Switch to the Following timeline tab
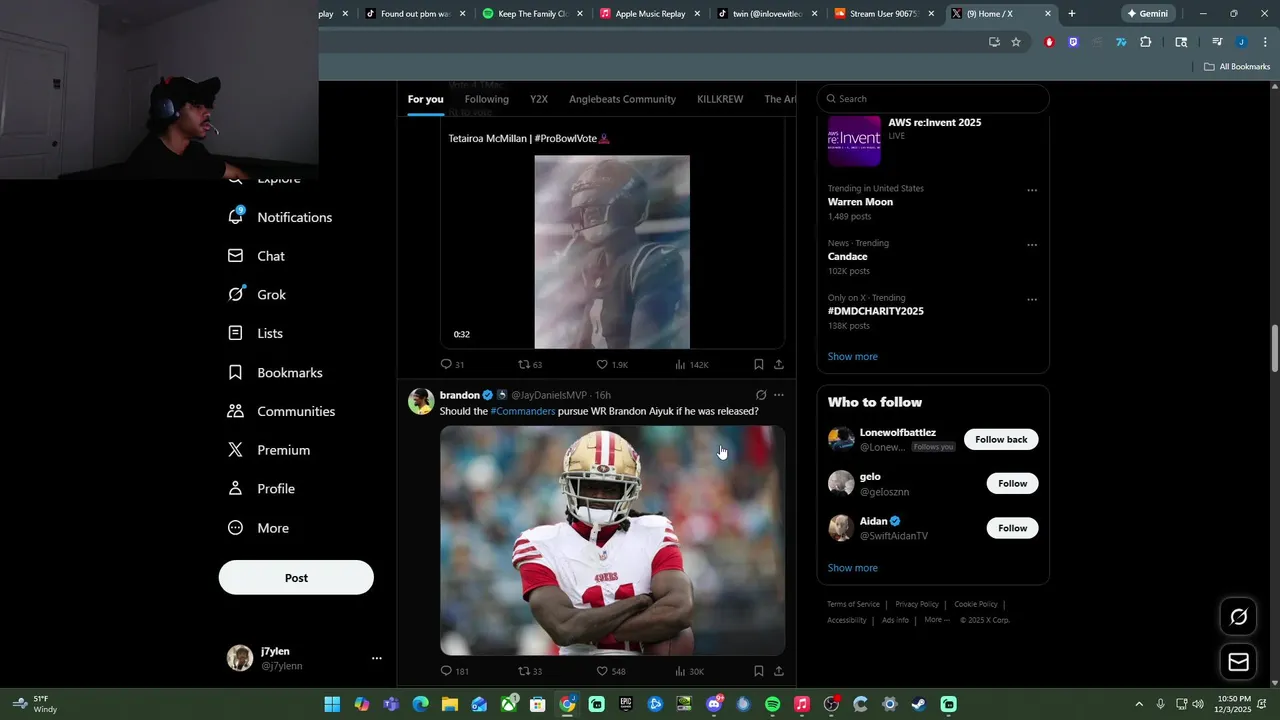Screen dimensions: 1280x720 tap(487, 99)
